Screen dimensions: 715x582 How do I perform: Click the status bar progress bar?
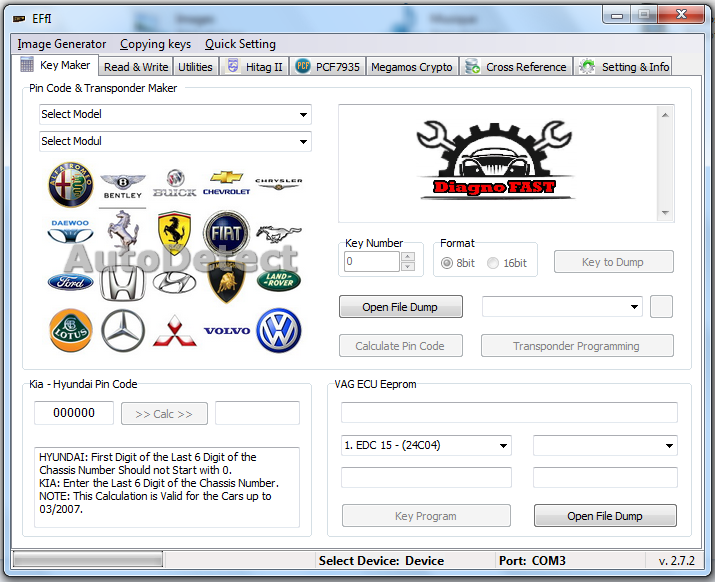88,559
